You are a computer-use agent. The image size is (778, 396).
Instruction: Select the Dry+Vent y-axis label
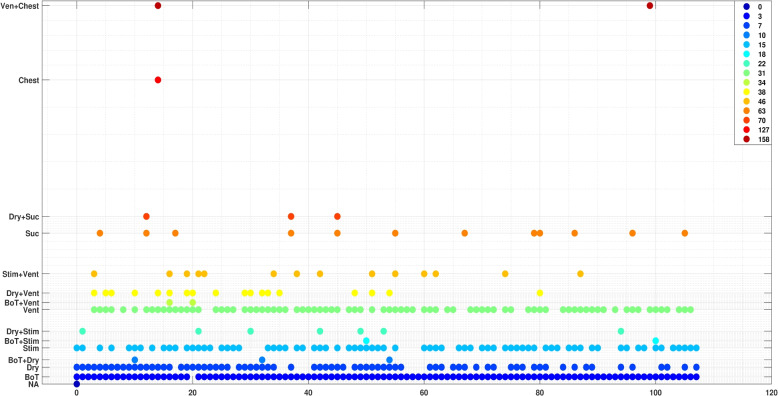coord(22,293)
